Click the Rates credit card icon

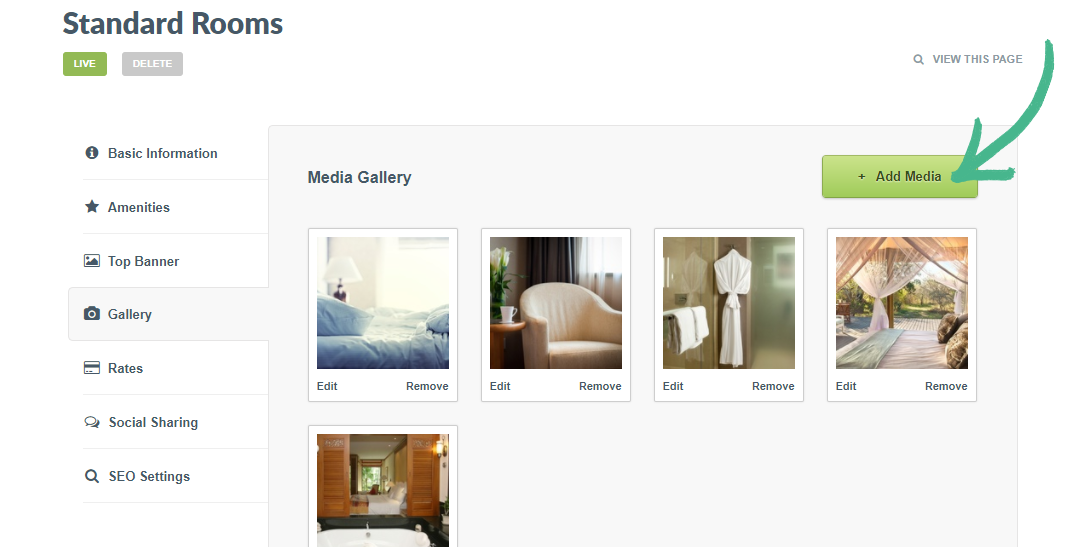[x=91, y=368]
